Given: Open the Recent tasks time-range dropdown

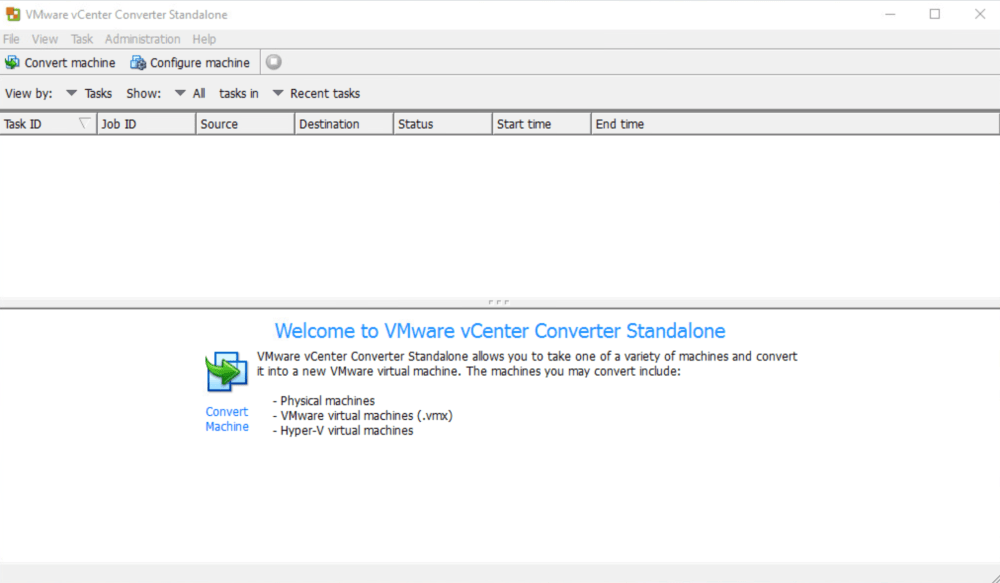Looking at the screenshot, I should tap(277, 93).
